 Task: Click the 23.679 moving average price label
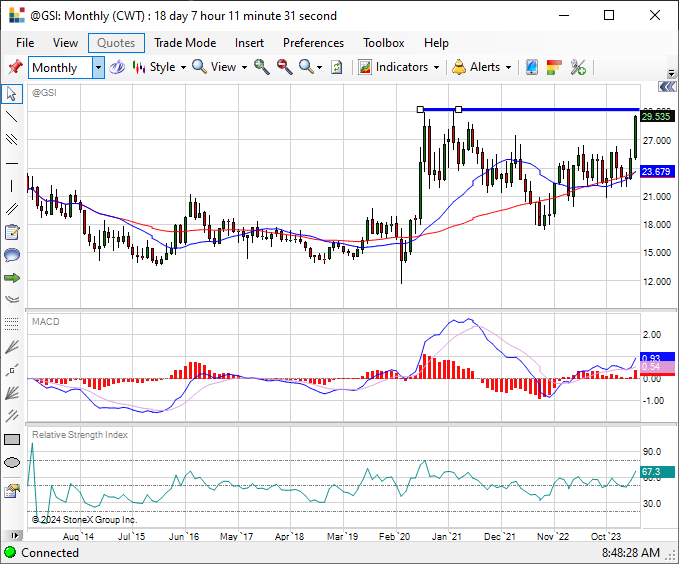657,172
